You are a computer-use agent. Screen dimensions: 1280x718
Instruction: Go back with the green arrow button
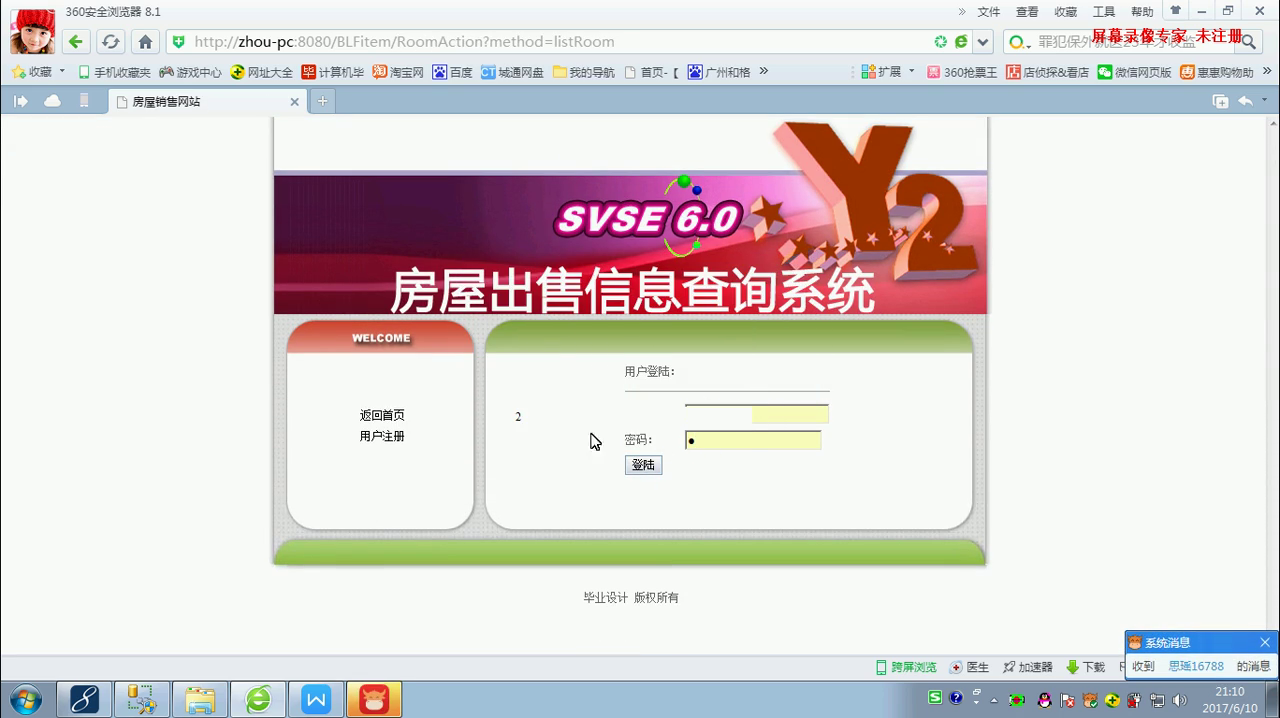click(x=76, y=42)
